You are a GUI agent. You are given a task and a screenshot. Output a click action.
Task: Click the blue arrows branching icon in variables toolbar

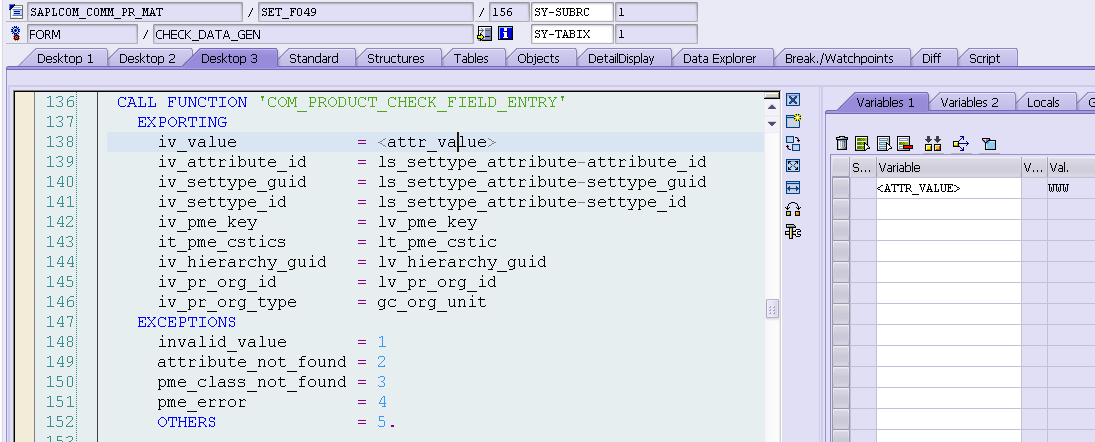(961, 144)
